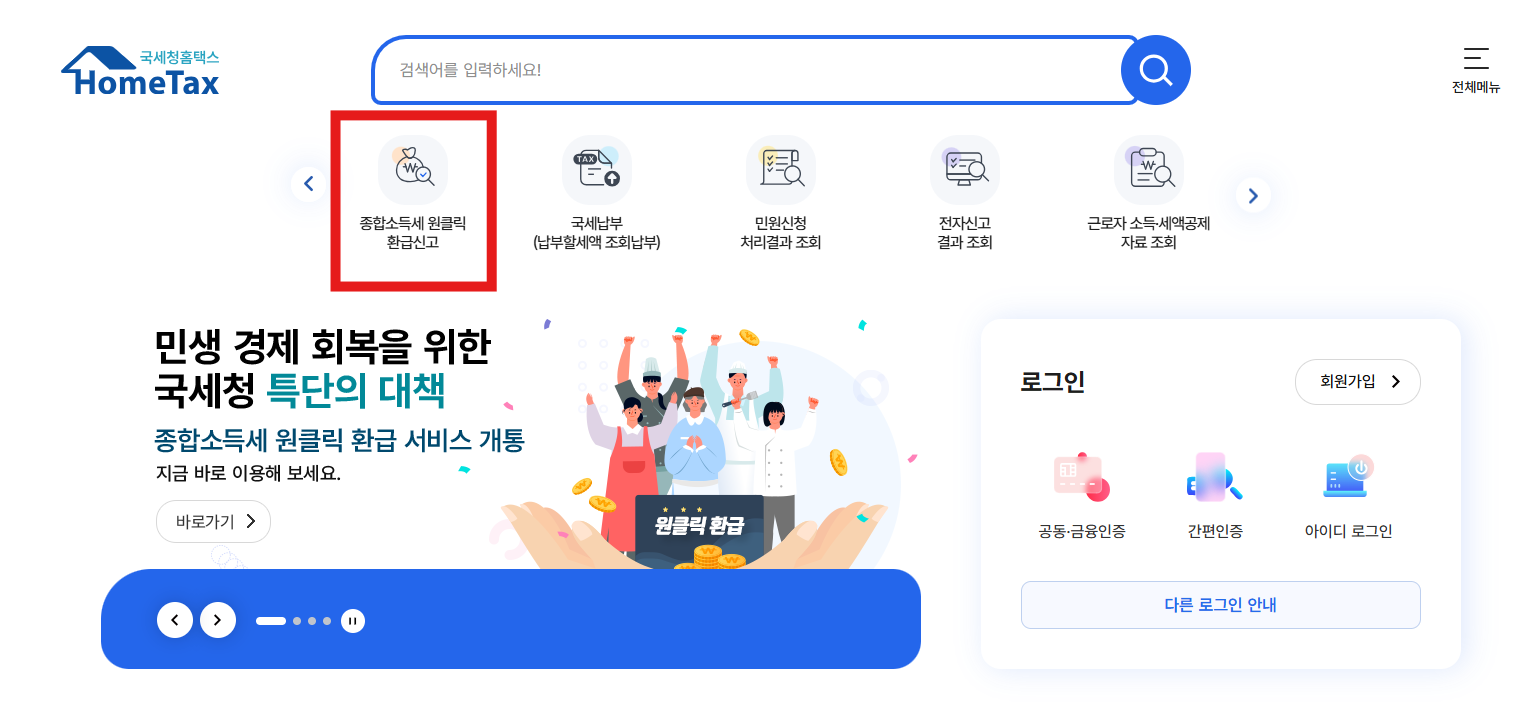Open 국세납부 tax payment icon
This screenshot has height=717, width=1523.
[x=597, y=170]
